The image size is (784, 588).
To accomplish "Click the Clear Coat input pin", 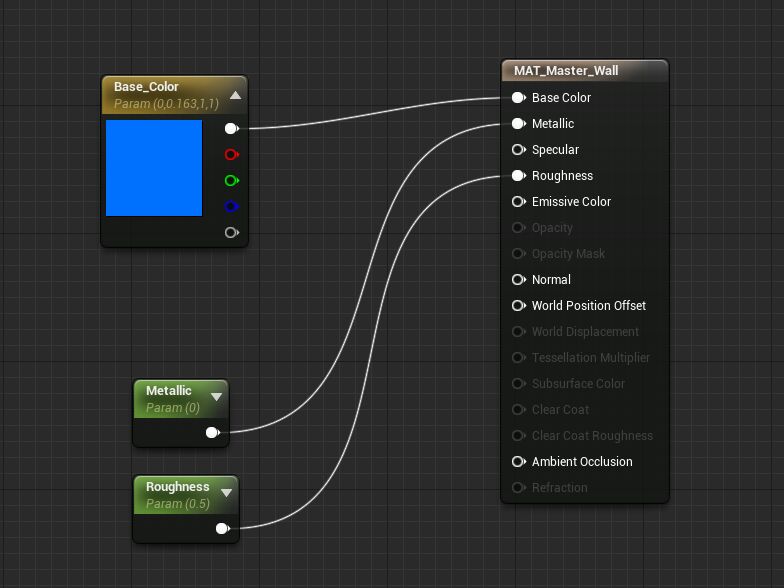I will (518, 410).
